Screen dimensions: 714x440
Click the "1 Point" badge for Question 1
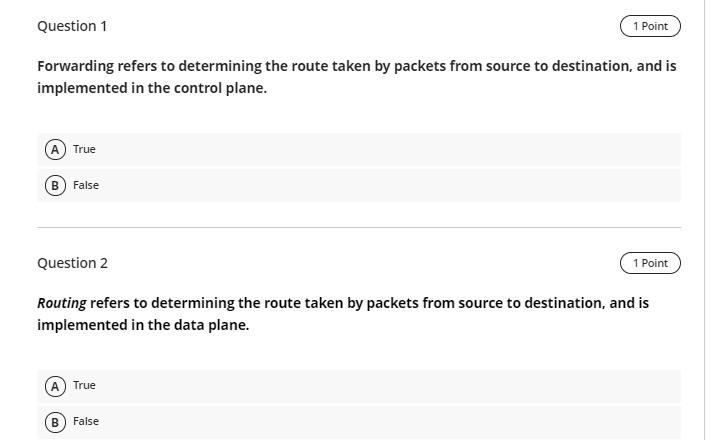(x=650, y=26)
